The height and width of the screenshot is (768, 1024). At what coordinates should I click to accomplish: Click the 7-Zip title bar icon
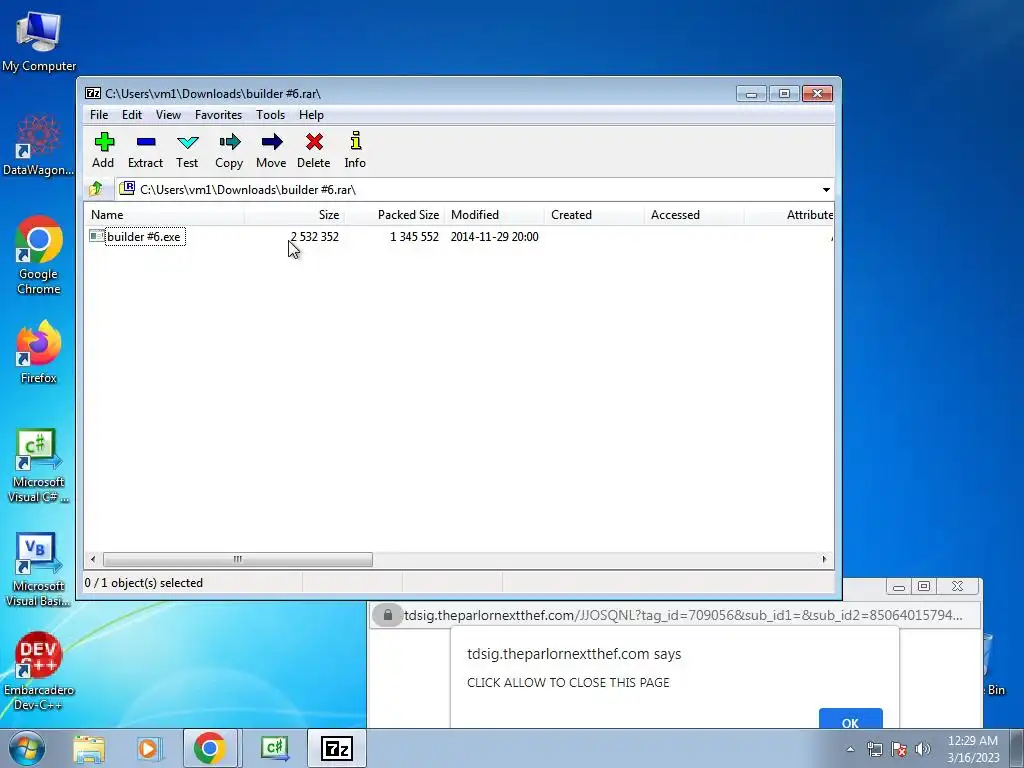tap(93, 93)
